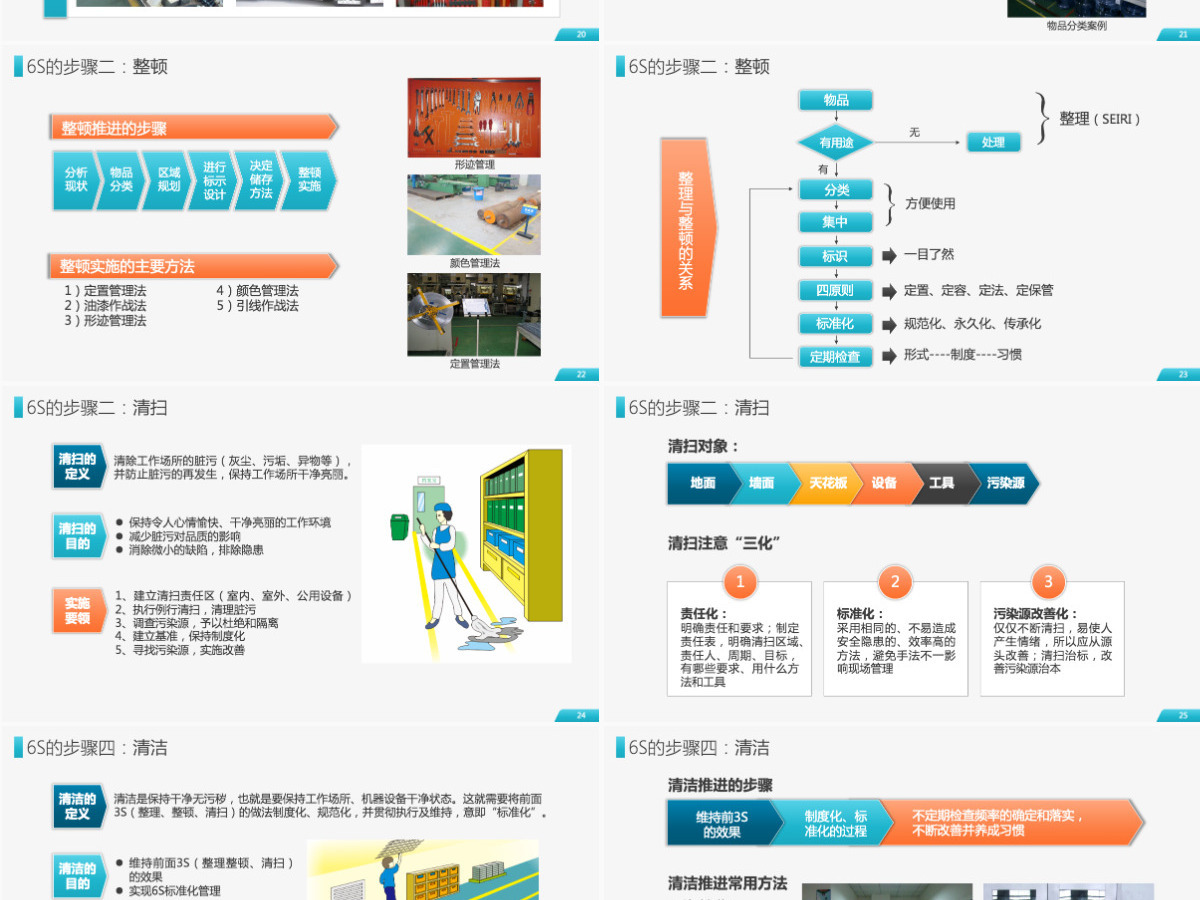Screen dimensions: 1200x900
Task: Click the text 形式----制度----习惯
Action: click(x=962, y=354)
